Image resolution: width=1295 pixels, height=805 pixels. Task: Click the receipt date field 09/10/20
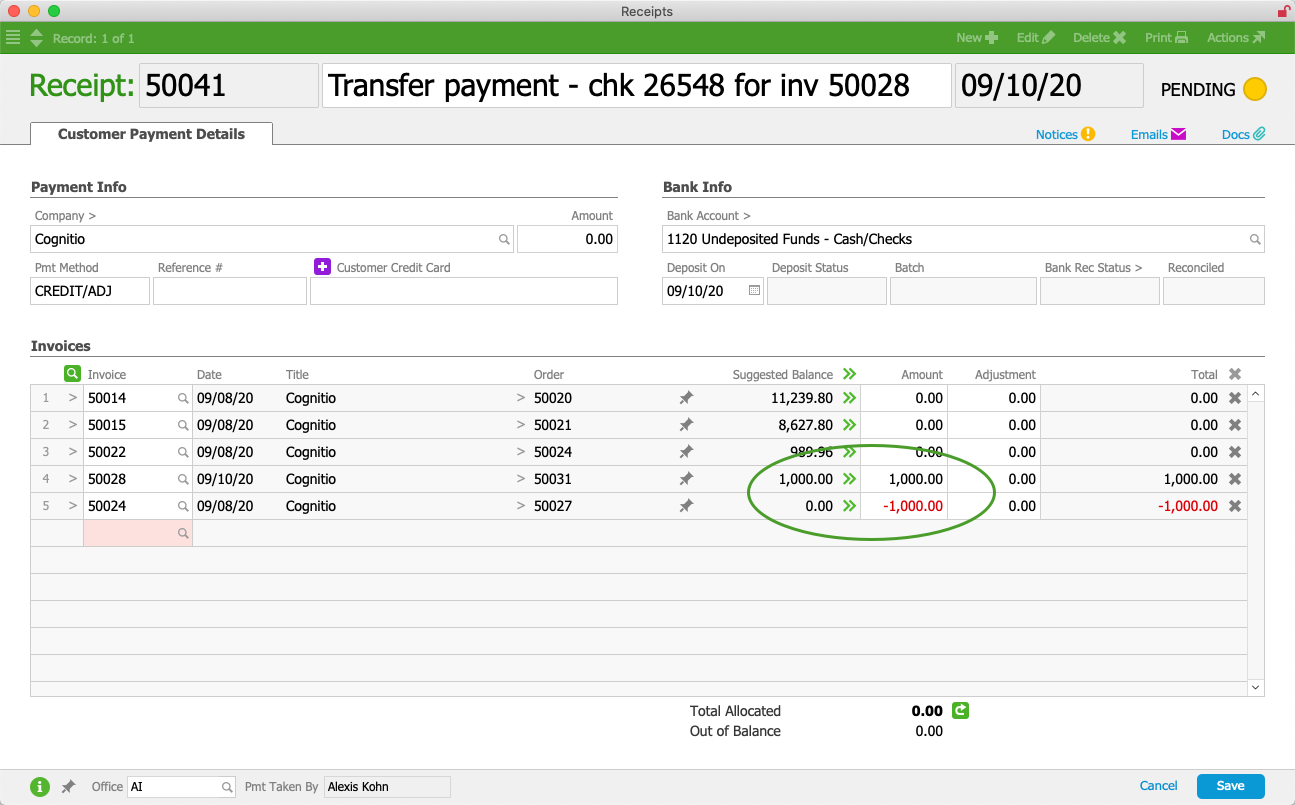coord(1049,86)
